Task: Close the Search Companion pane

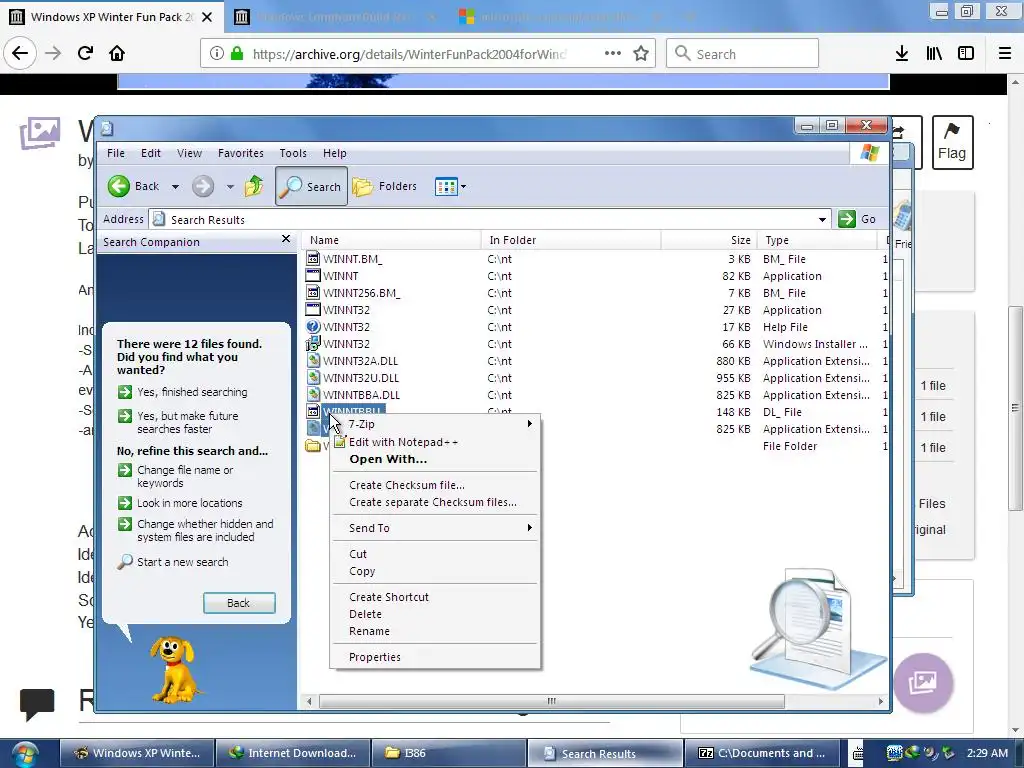Action: (x=285, y=239)
